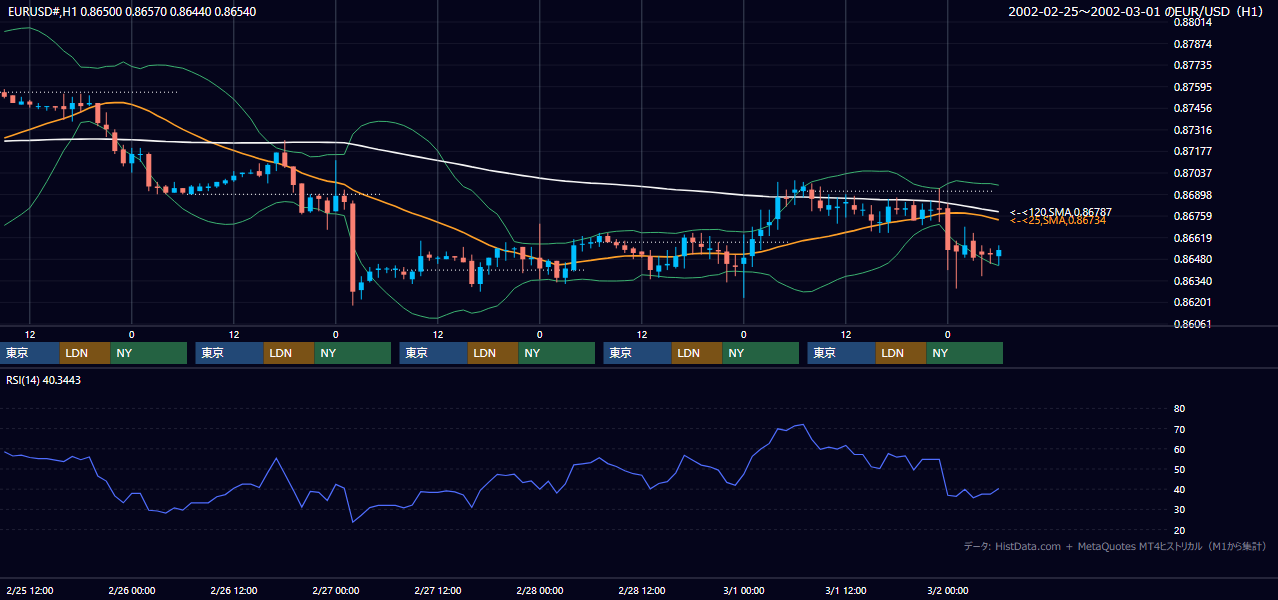
Task: Click price level 0.86061 on the axis
Action: pyautogui.click(x=1192, y=324)
